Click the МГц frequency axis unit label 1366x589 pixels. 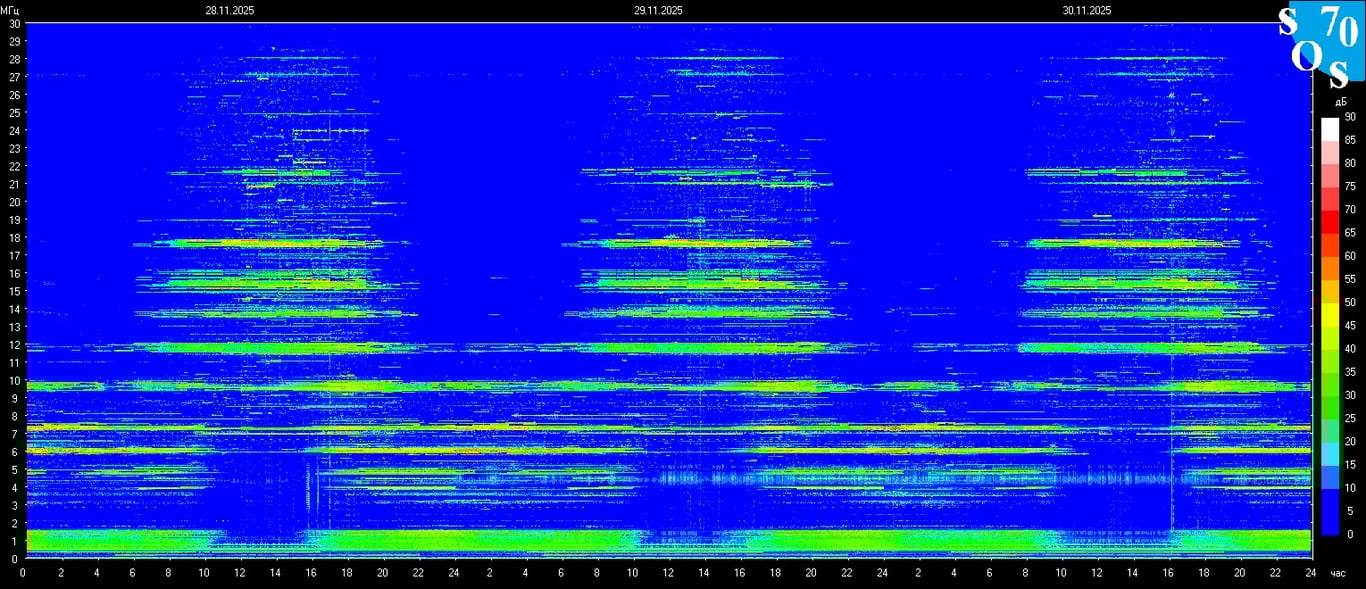tap(10, 10)
